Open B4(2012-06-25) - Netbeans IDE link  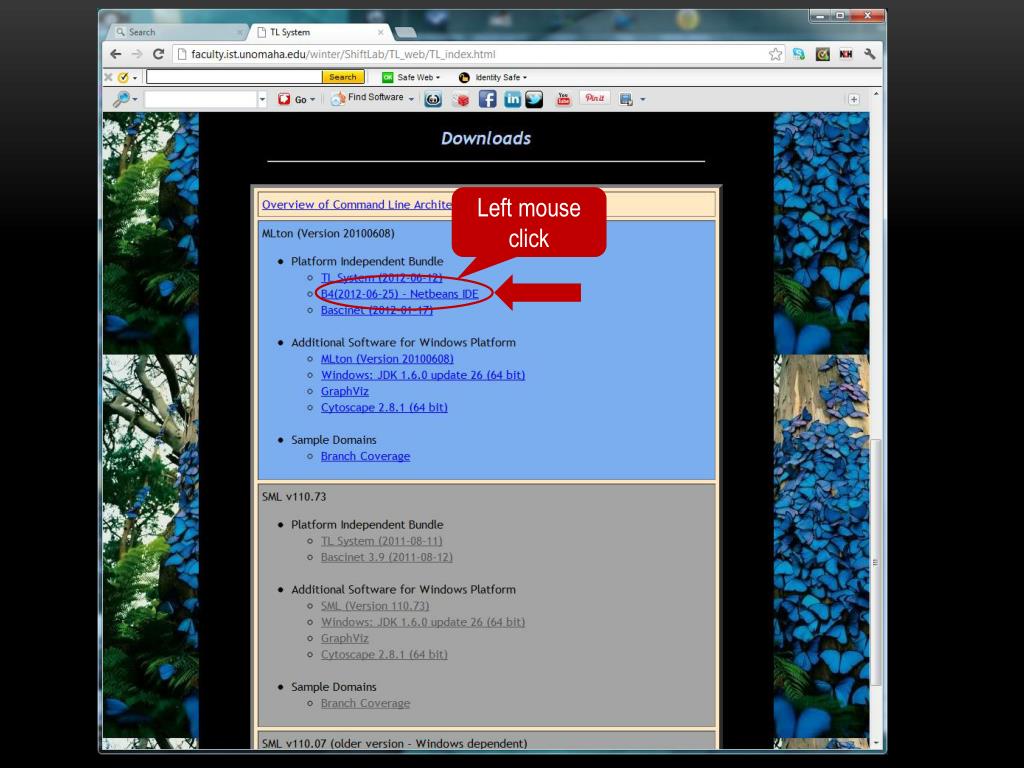point(400,294)
